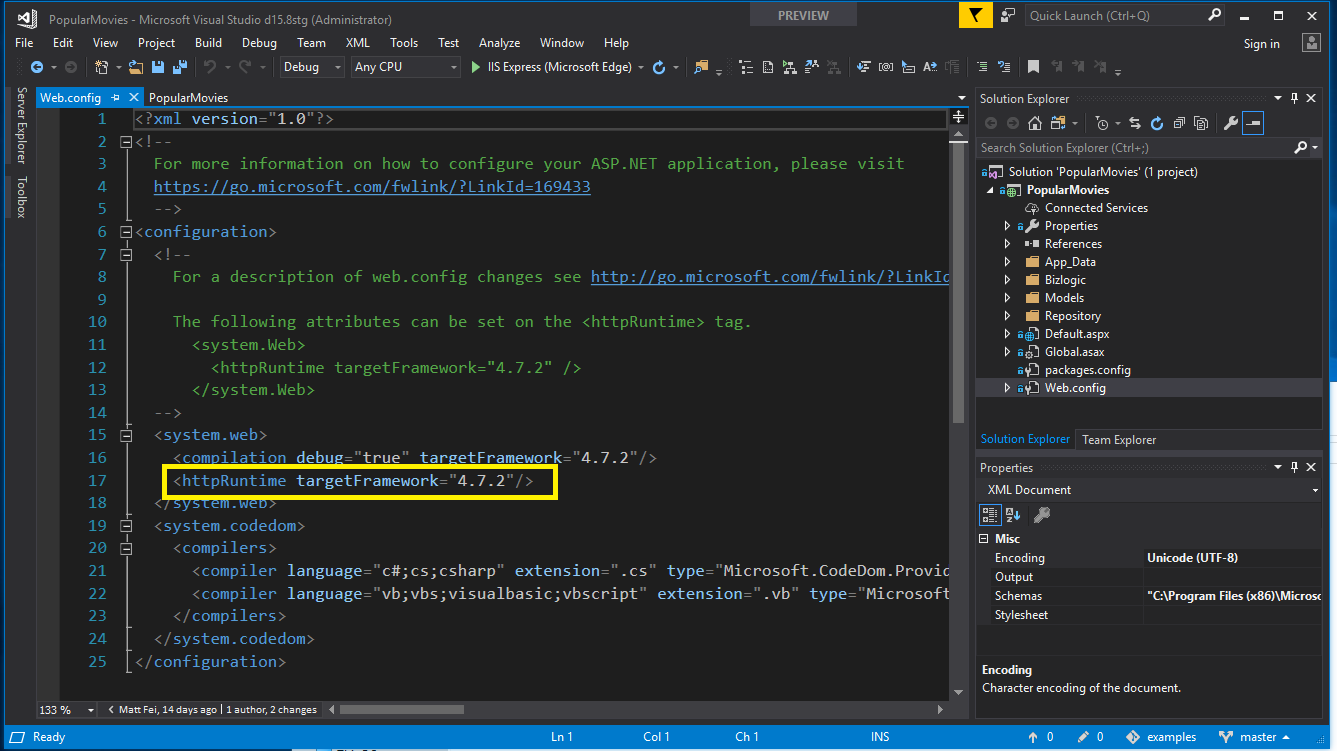1337x751 pixels.
Task: Open the IIS Express browser dropdown arrow
Action: pos(640,67)
